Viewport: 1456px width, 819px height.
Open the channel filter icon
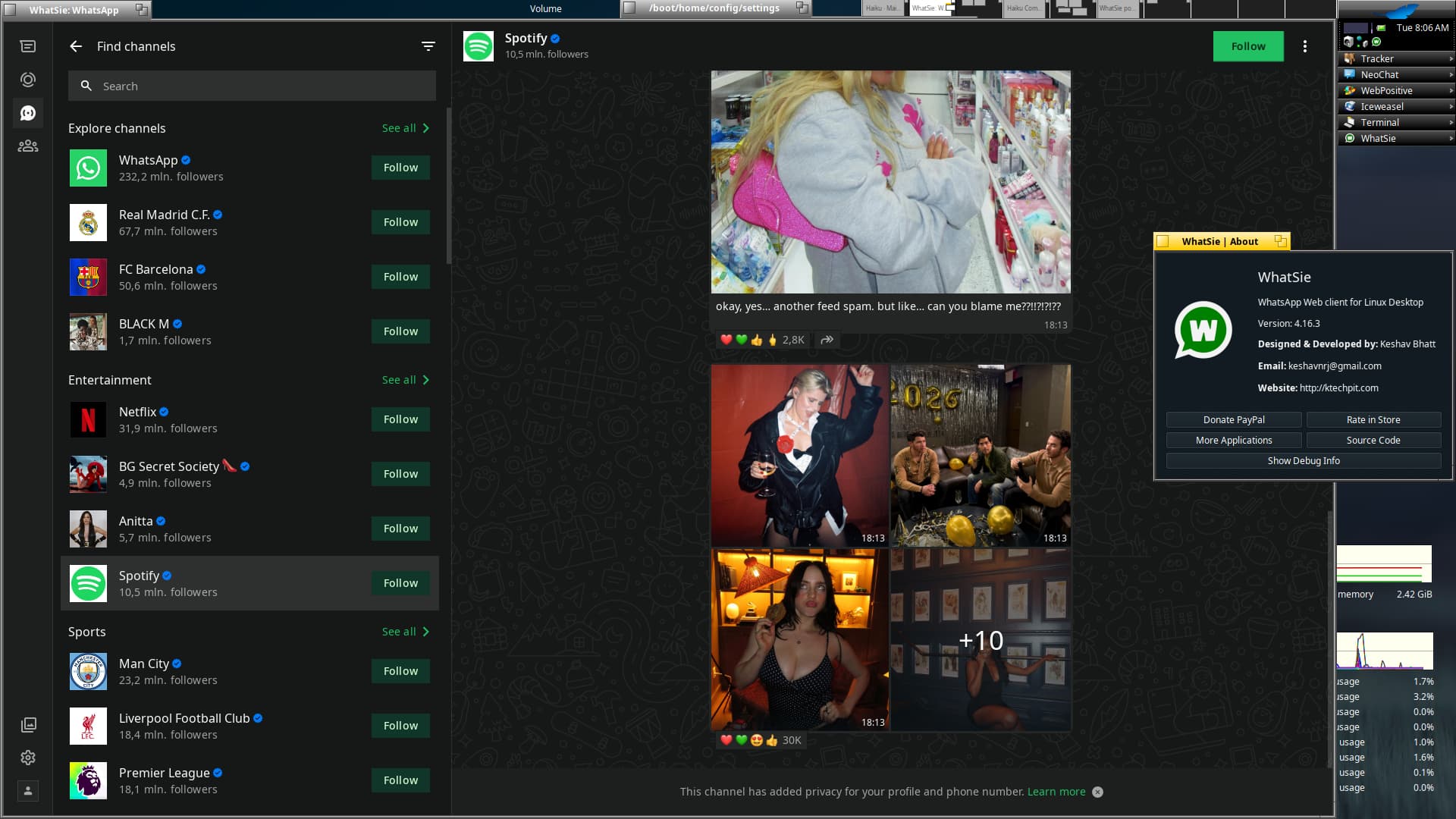428,46
